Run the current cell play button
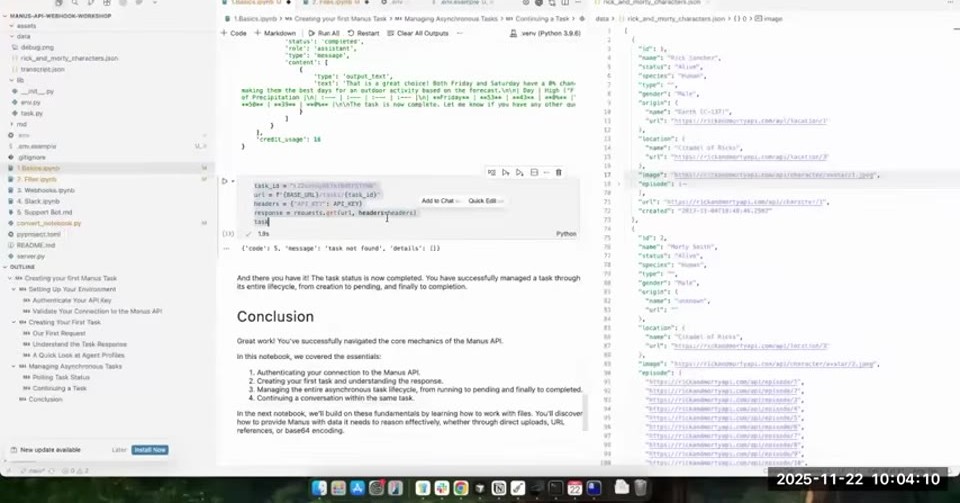 coord(225,181)
